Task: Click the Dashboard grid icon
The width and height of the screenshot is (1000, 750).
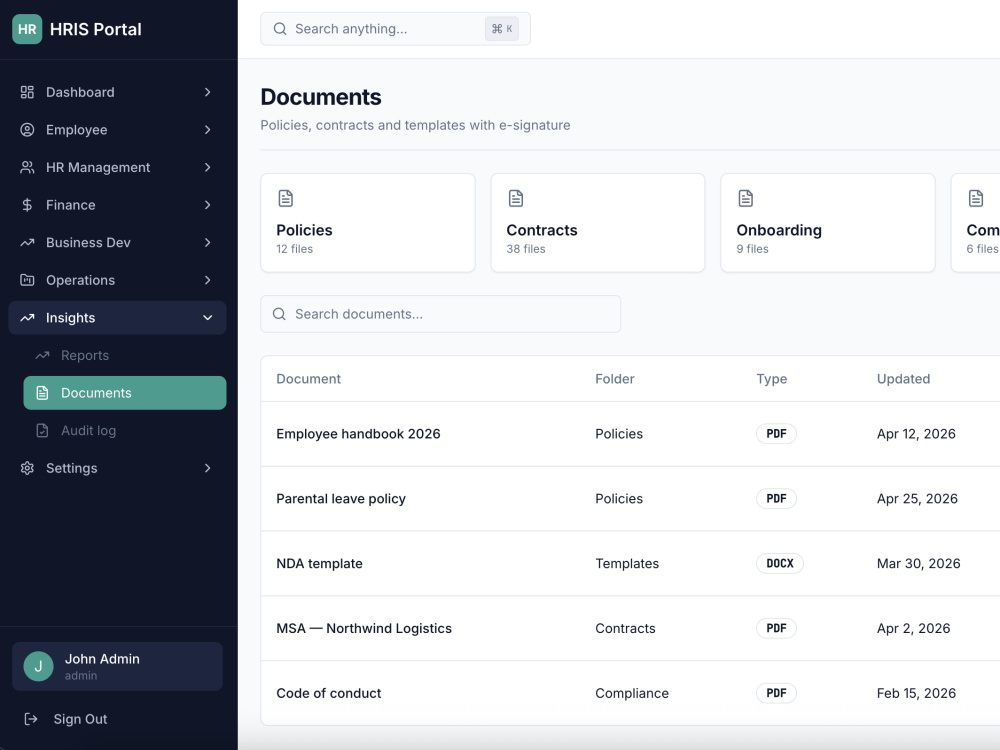Action: 27,92
